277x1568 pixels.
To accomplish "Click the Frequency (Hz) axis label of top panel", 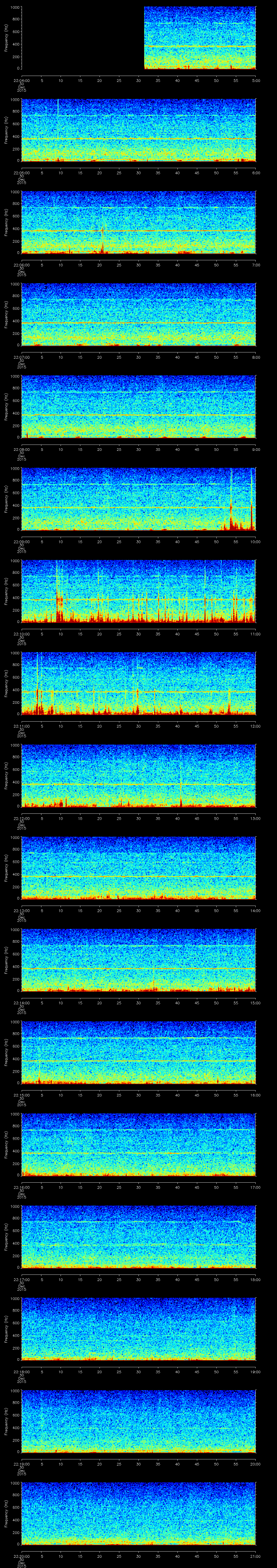I will point(7,38).
